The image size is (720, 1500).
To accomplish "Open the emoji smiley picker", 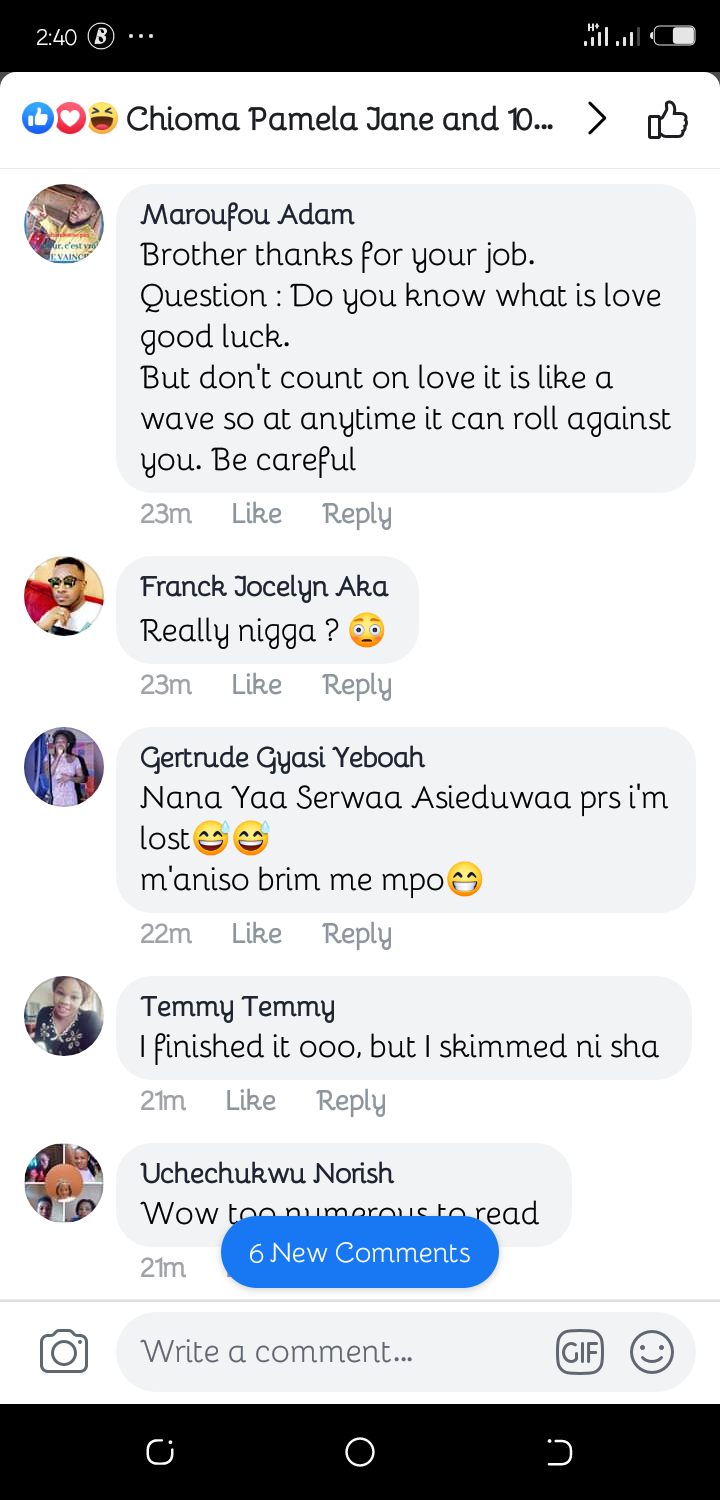I will (652, 1353).
